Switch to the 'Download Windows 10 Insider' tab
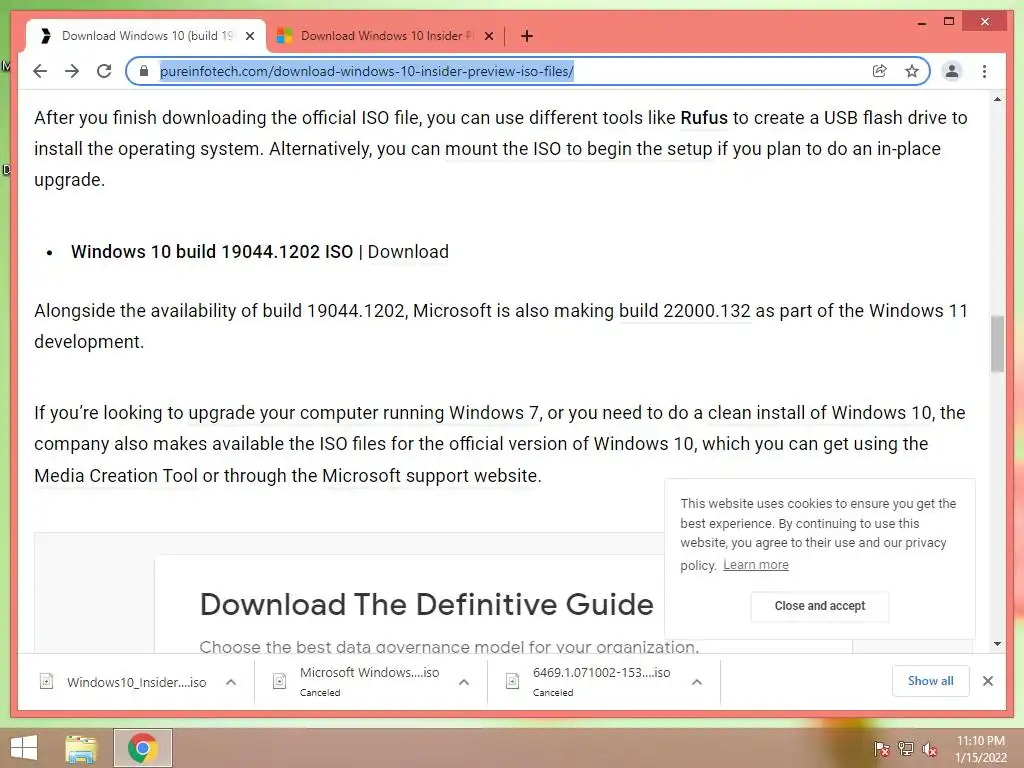 (386, 36)
